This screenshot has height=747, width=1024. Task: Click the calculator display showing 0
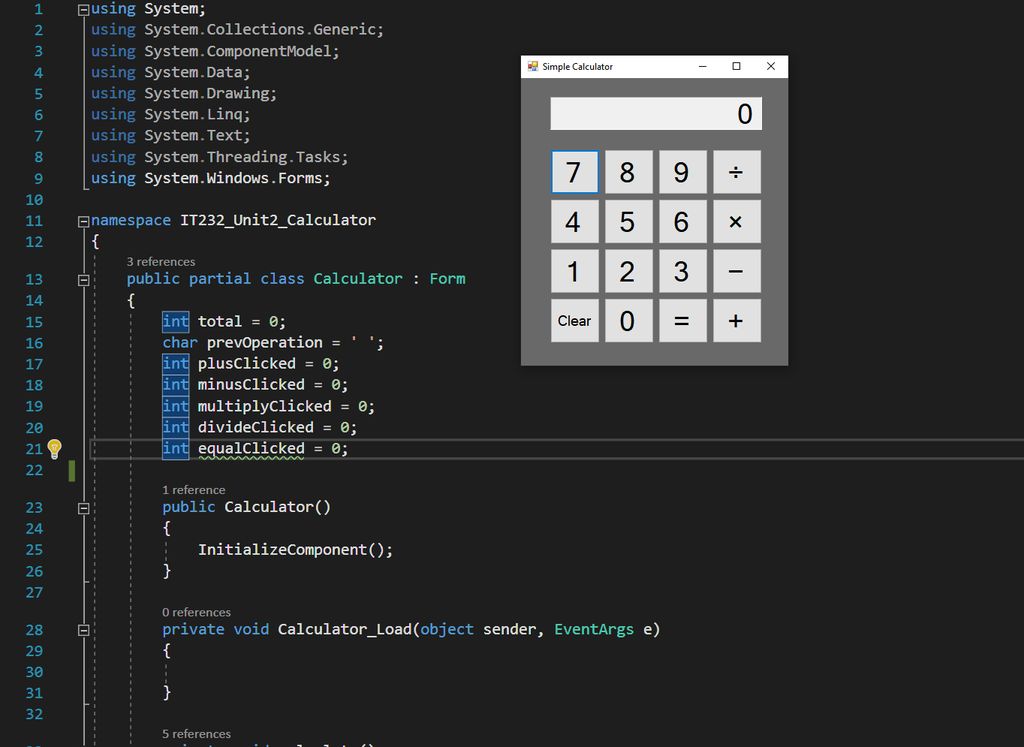(655, 113)
